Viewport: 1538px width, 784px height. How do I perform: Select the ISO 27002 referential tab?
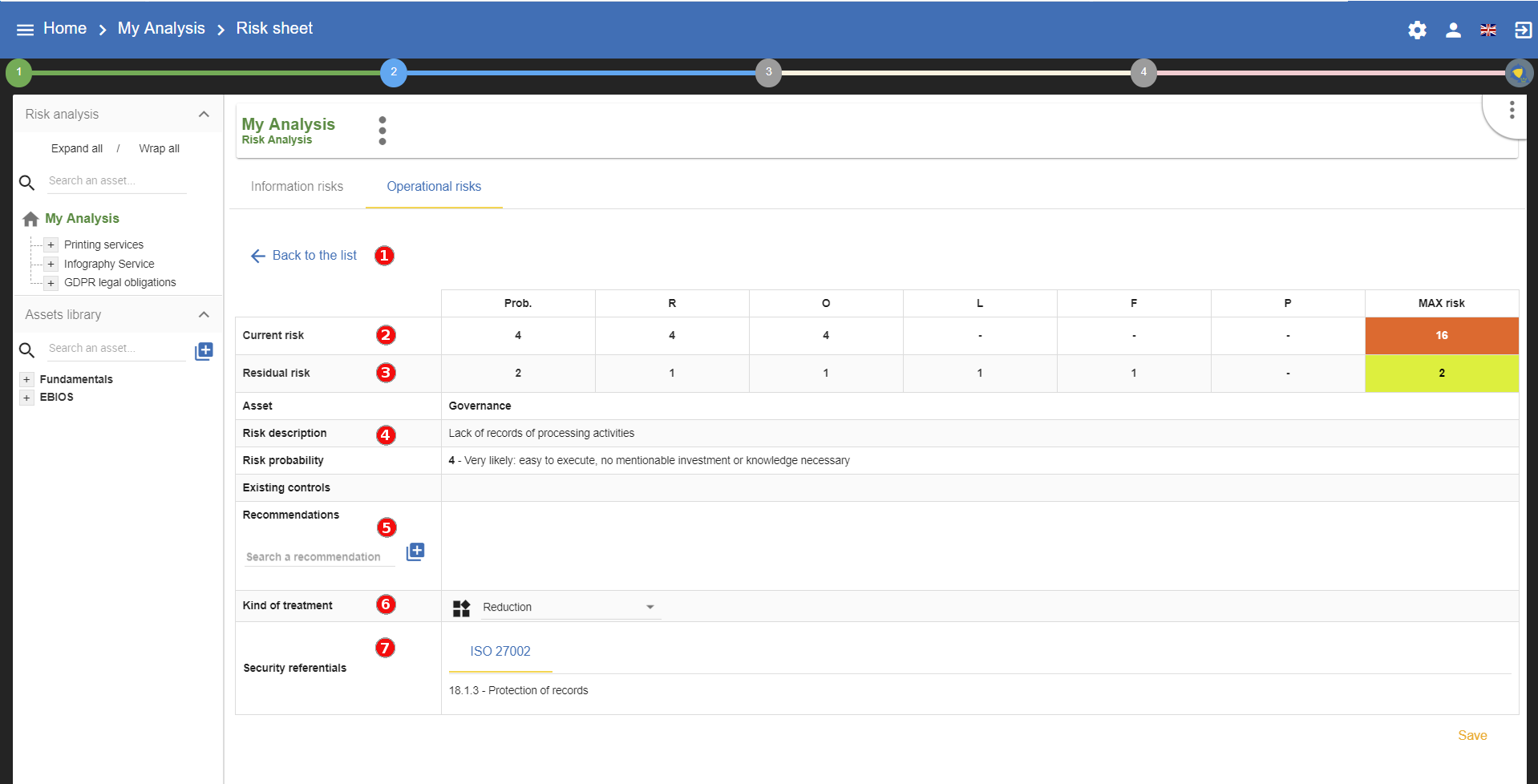click(500, 652)
